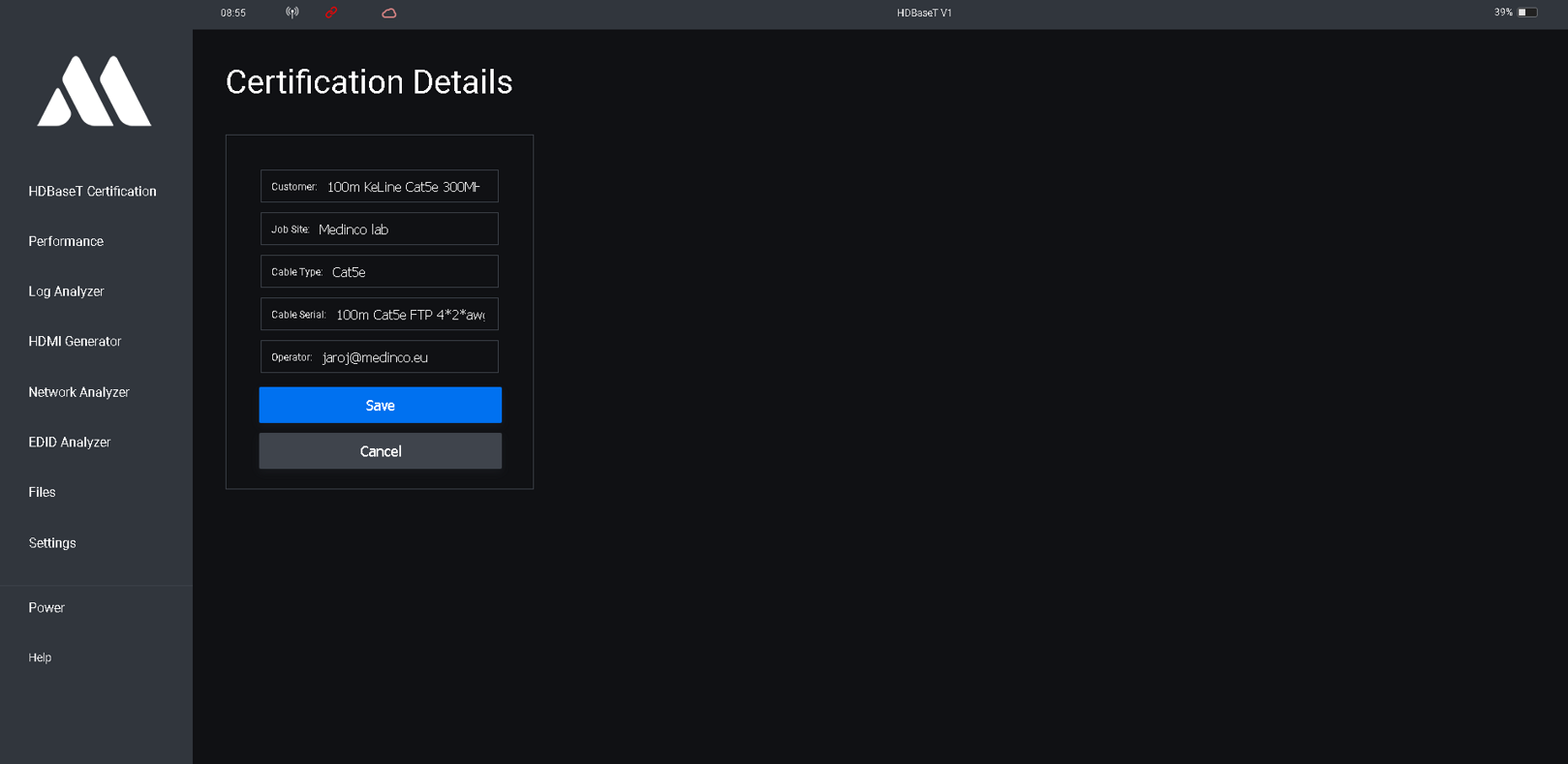Image resolution: width=1568 pixels, height=764 pixels.
Task: Click the Customer input field
Action: coord(380,186)
